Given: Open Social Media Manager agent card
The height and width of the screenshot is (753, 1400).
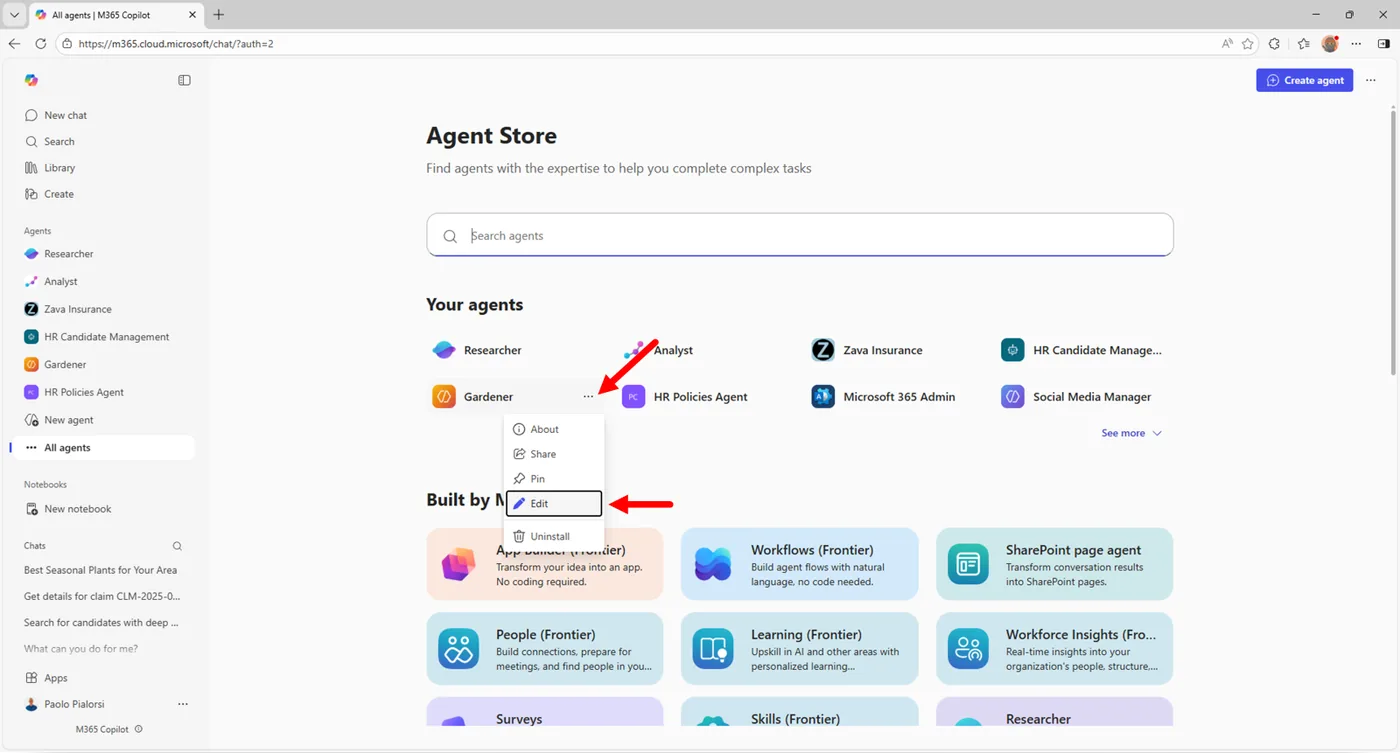Looking at the screenshot, I should [x=1077, y=397].
